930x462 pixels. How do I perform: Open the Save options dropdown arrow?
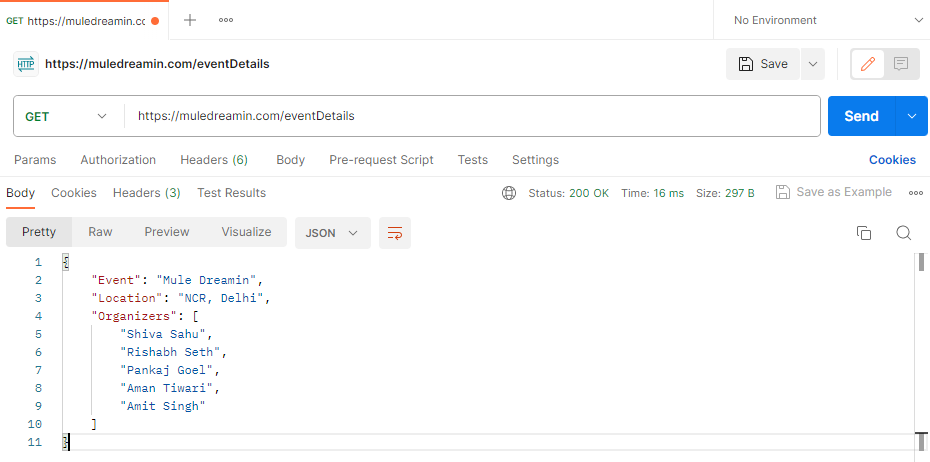[813, 64]
